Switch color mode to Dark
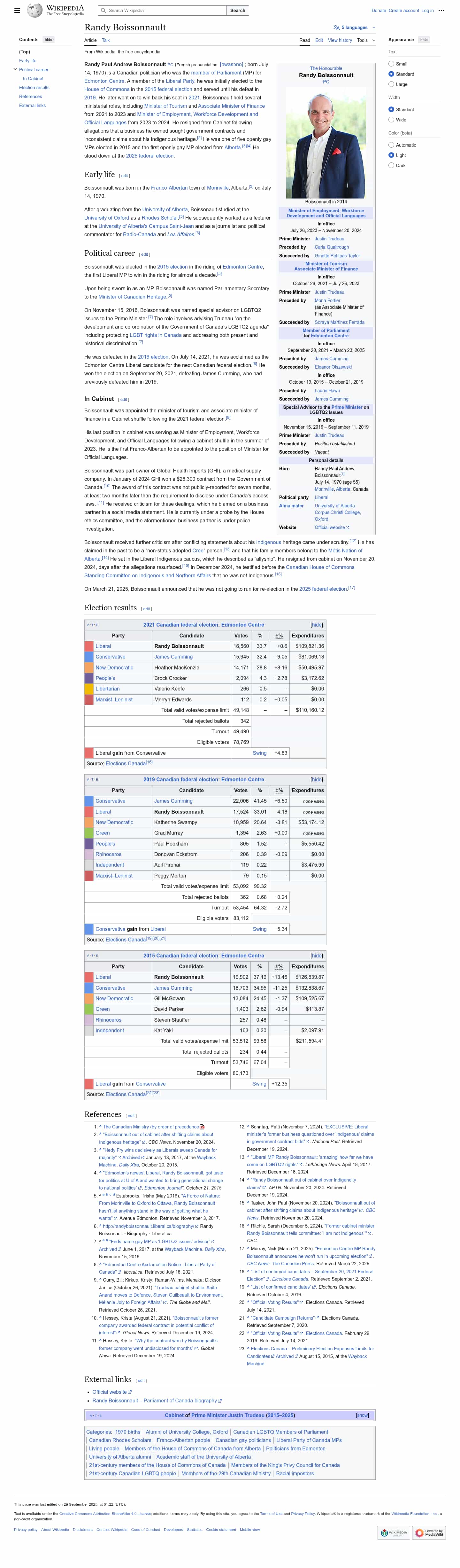Image resolution: width=460 pixels, height=1568 pixels. click(x=391, y=166)
